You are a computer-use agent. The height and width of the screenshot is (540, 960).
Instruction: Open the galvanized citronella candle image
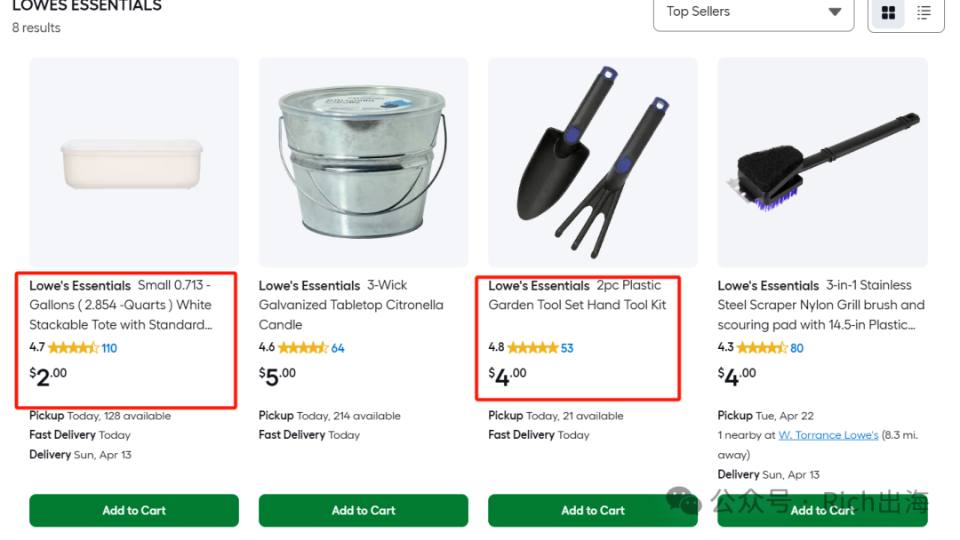[363, 162]
